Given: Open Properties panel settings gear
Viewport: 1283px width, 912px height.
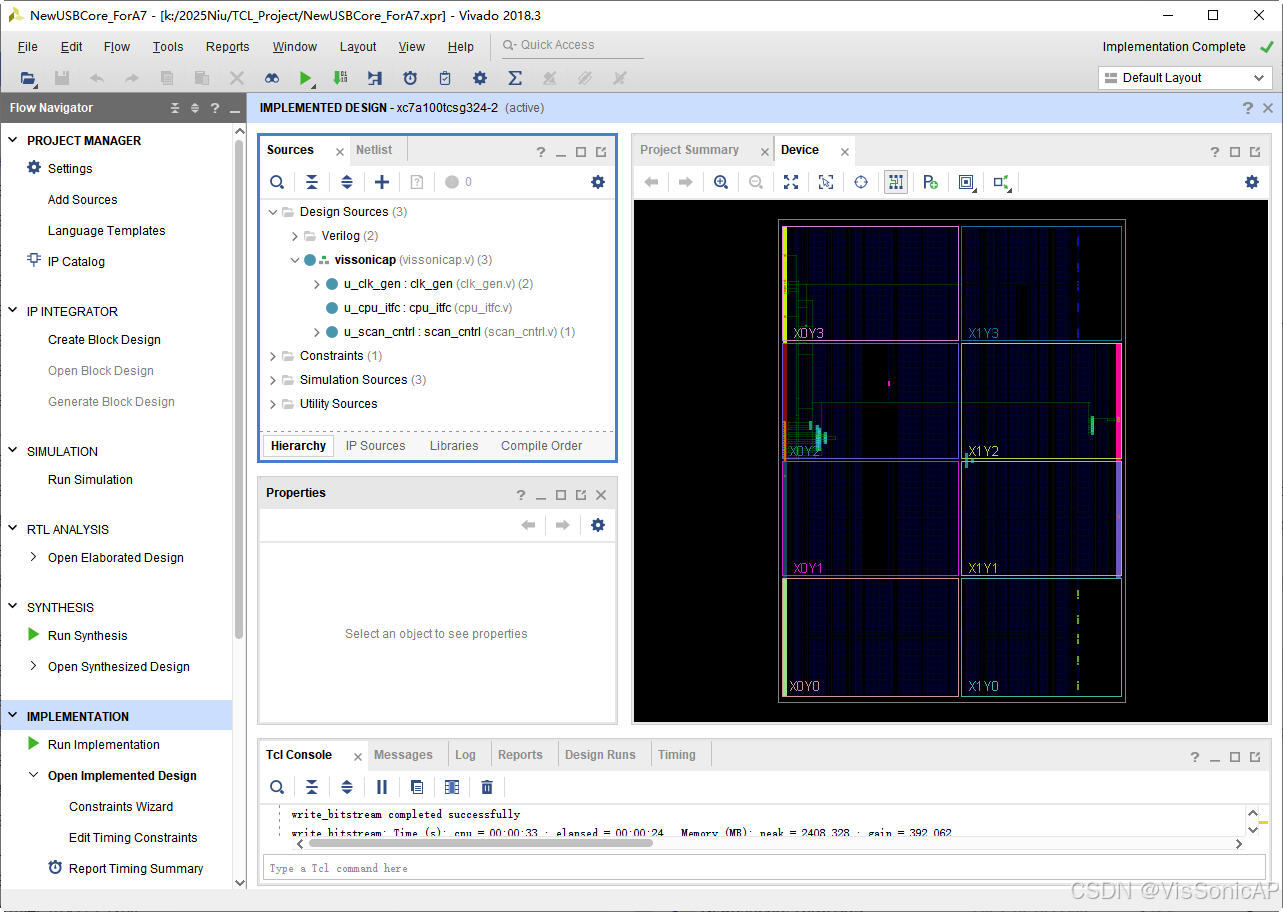Looking at the screenshot, I should (x=598, y=525).
